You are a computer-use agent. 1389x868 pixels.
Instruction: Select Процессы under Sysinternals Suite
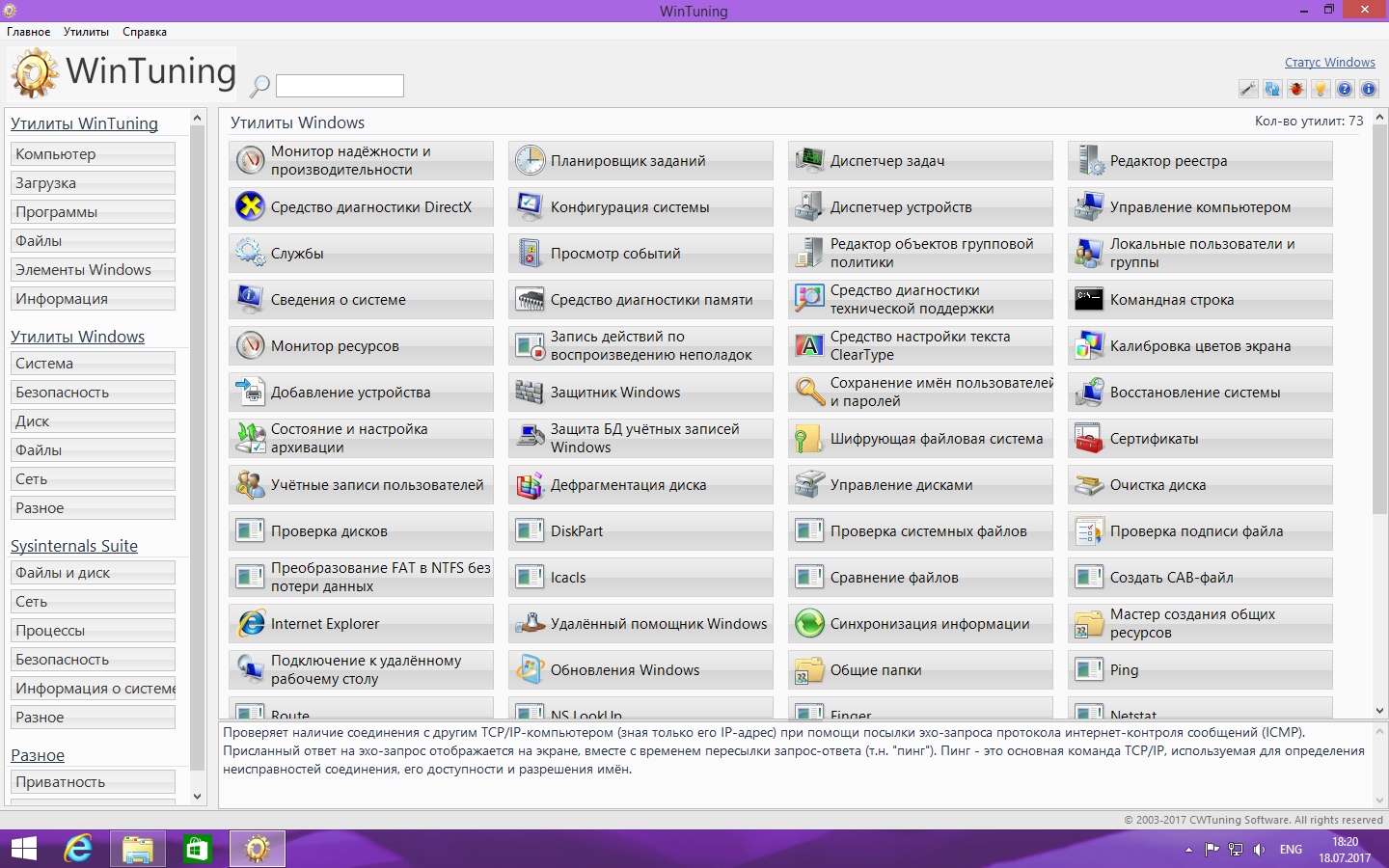pyautogui.click(x=93, y=630)
